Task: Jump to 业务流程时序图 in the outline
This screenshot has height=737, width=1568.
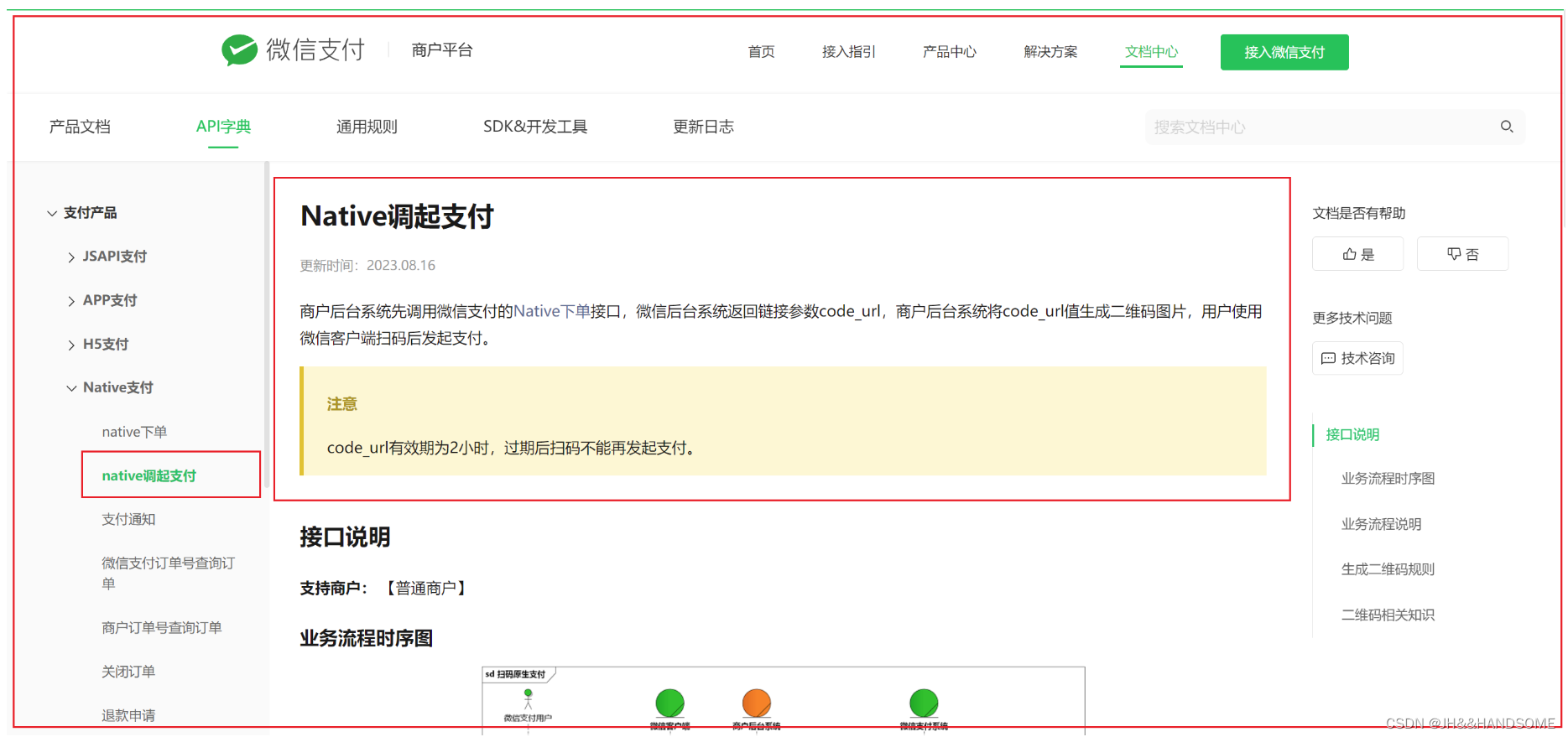Action: click(1388, 479)
